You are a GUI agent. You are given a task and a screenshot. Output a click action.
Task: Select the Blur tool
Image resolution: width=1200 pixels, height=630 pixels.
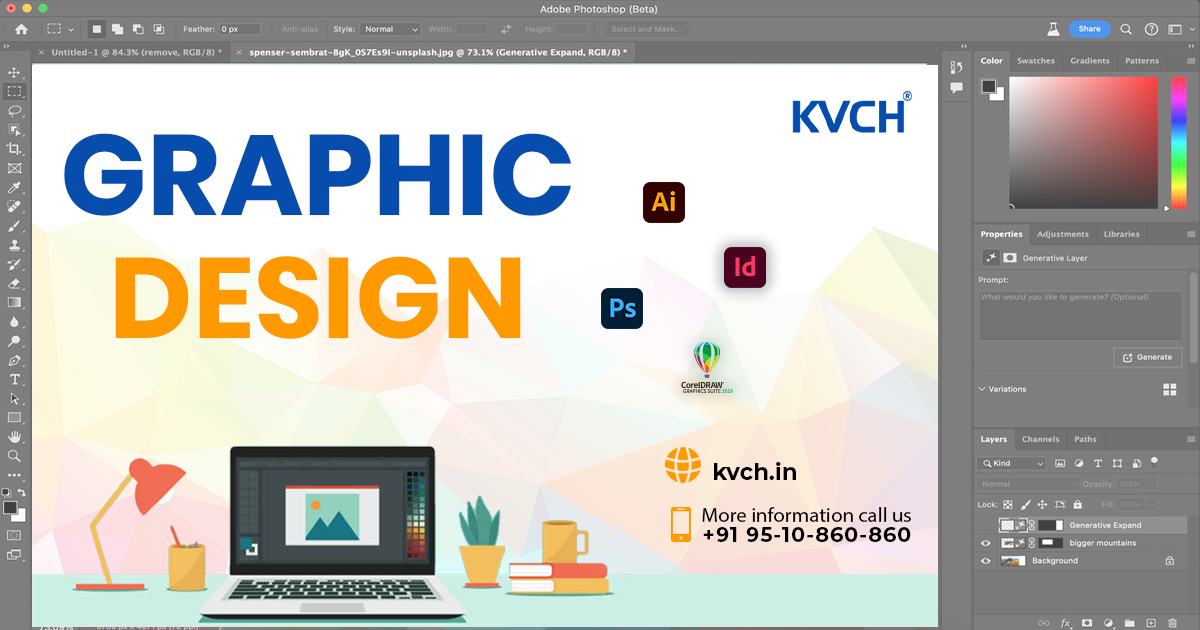(14, 321)
